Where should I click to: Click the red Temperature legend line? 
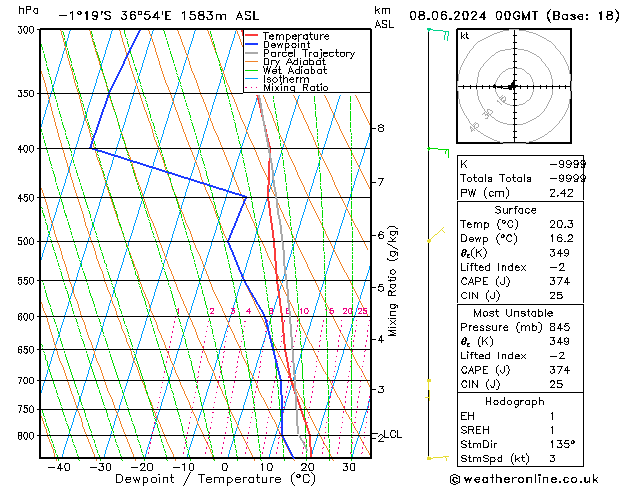tap(251, 35)
